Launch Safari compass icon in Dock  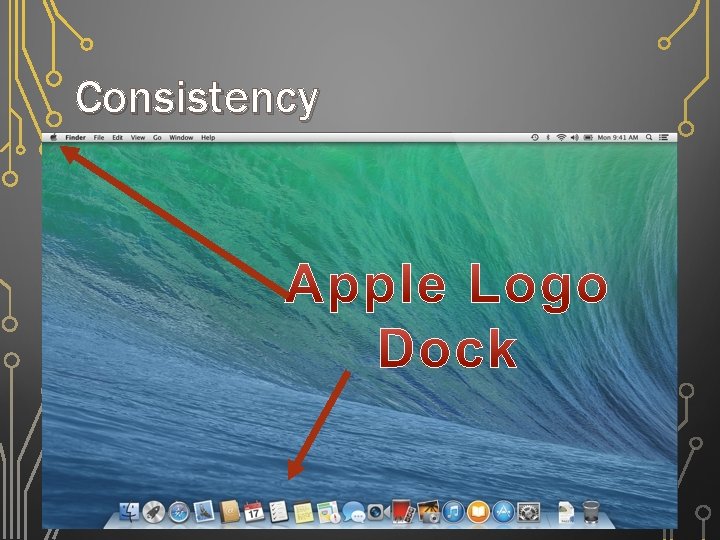179,512
